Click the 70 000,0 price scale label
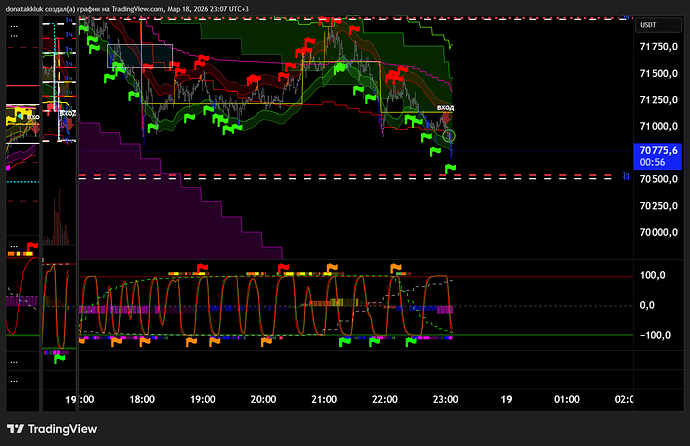This screenshot has width=690, height=446. coord(658,232)
